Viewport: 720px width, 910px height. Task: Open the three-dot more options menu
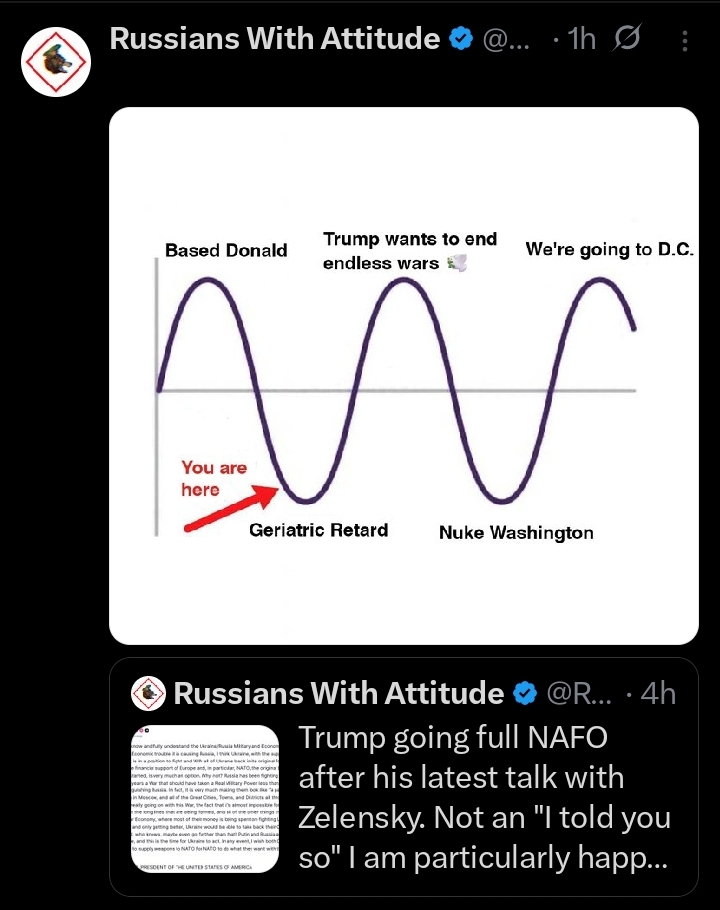point(685,41)
